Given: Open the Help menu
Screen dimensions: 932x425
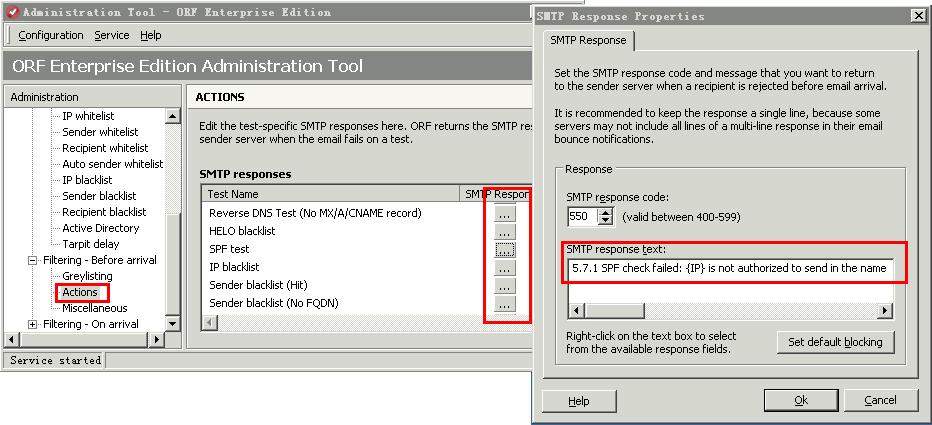Looking at the screenshot, I should (x=150, y=35).
